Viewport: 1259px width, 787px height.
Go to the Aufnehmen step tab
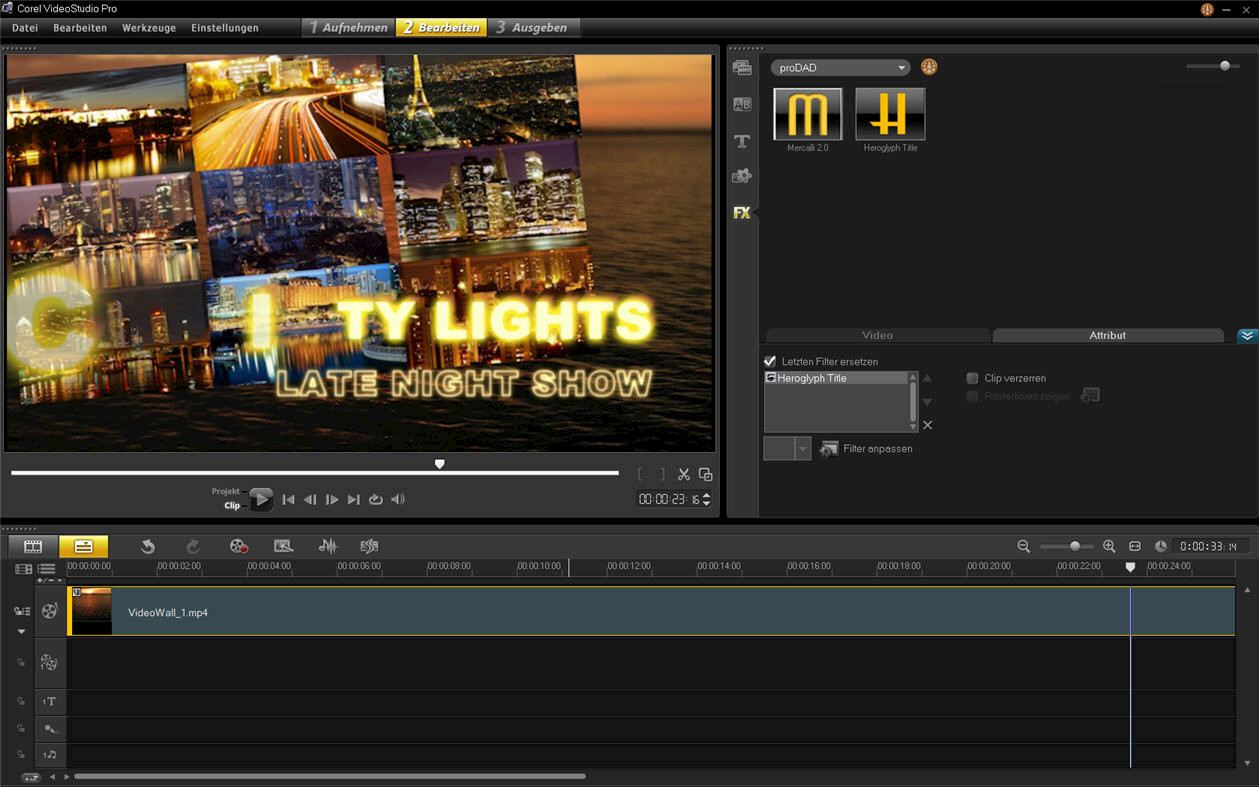pyautogui.click(x=348, y=28)
